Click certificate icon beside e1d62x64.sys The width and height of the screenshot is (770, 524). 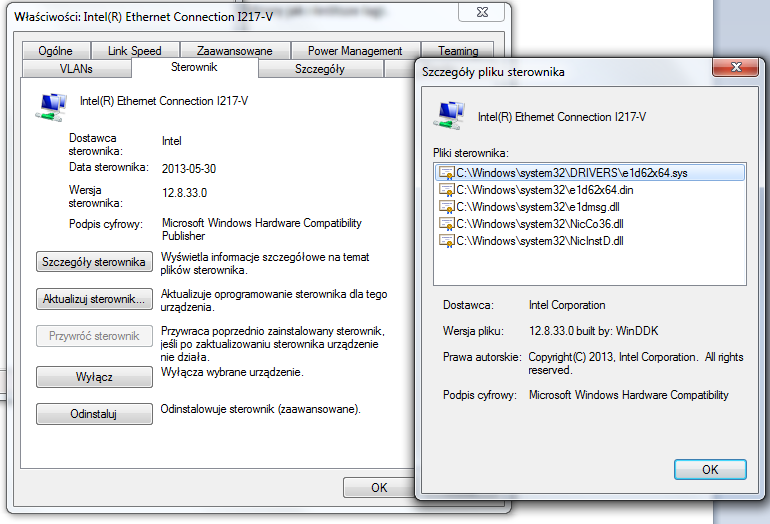446,173
